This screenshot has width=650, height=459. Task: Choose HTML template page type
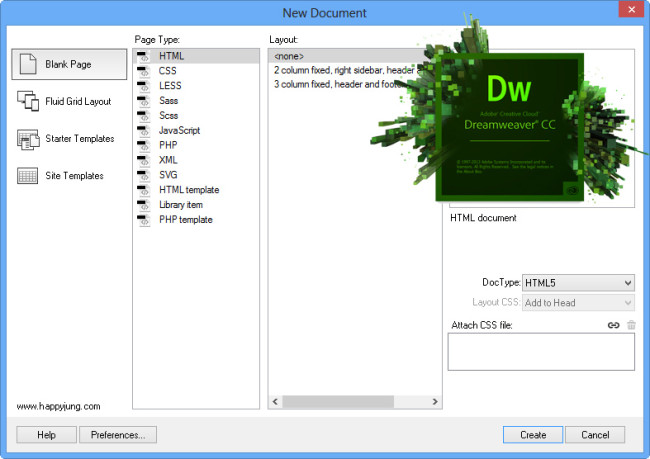[x=196, y=190]
